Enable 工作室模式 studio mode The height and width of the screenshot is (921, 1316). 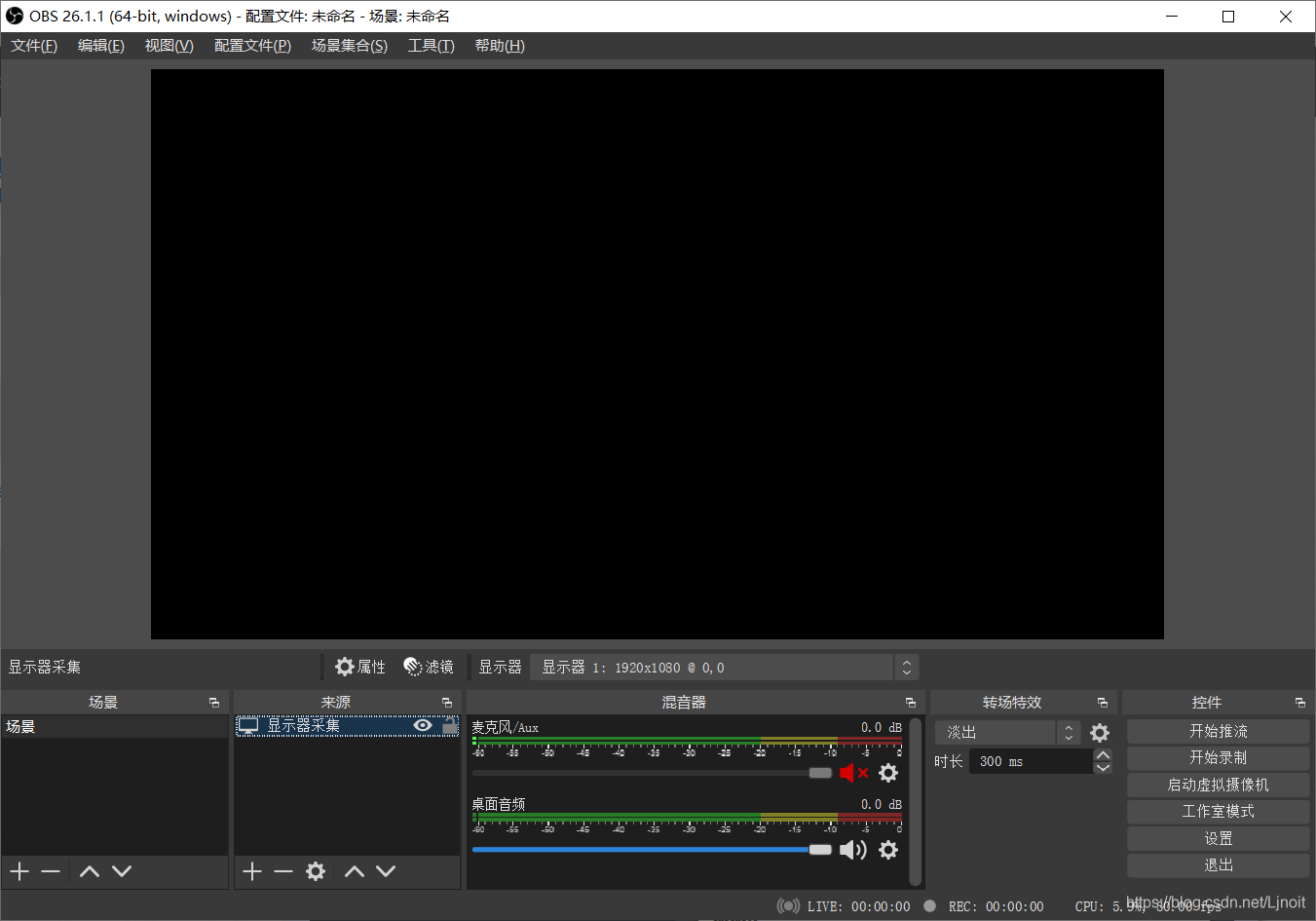coord(1218,811)
